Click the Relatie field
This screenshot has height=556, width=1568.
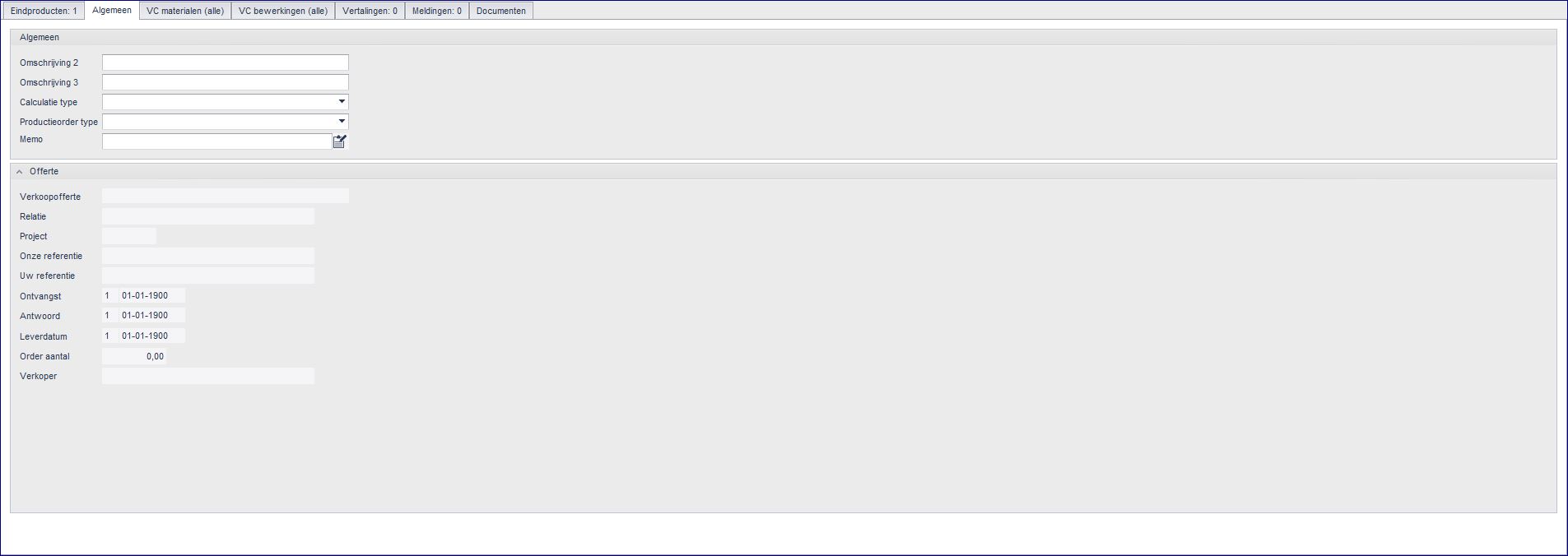(208, 216)
